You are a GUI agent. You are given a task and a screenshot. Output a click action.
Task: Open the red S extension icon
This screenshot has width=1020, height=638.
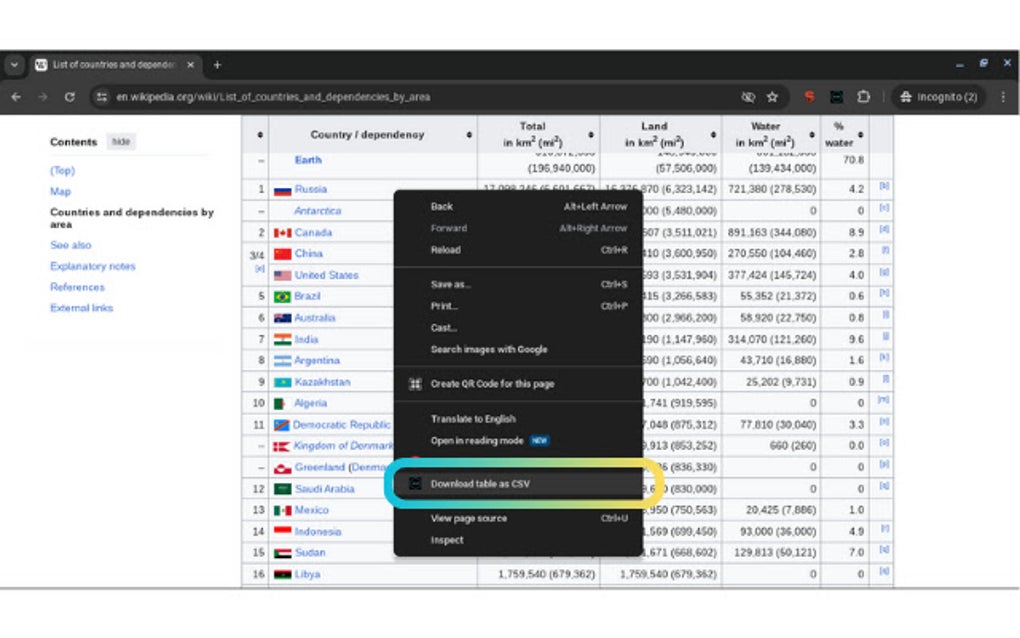(810, 97)
